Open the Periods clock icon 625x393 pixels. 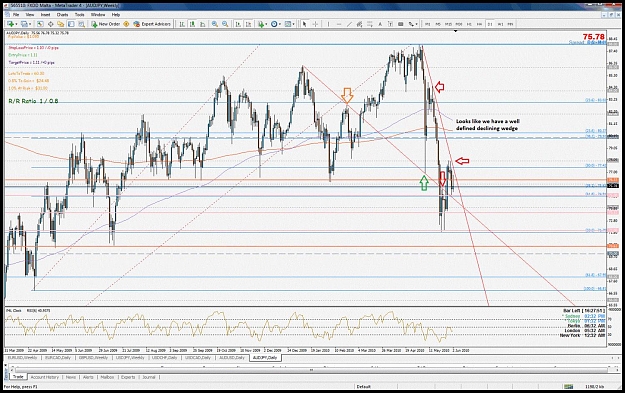point(274,24)
